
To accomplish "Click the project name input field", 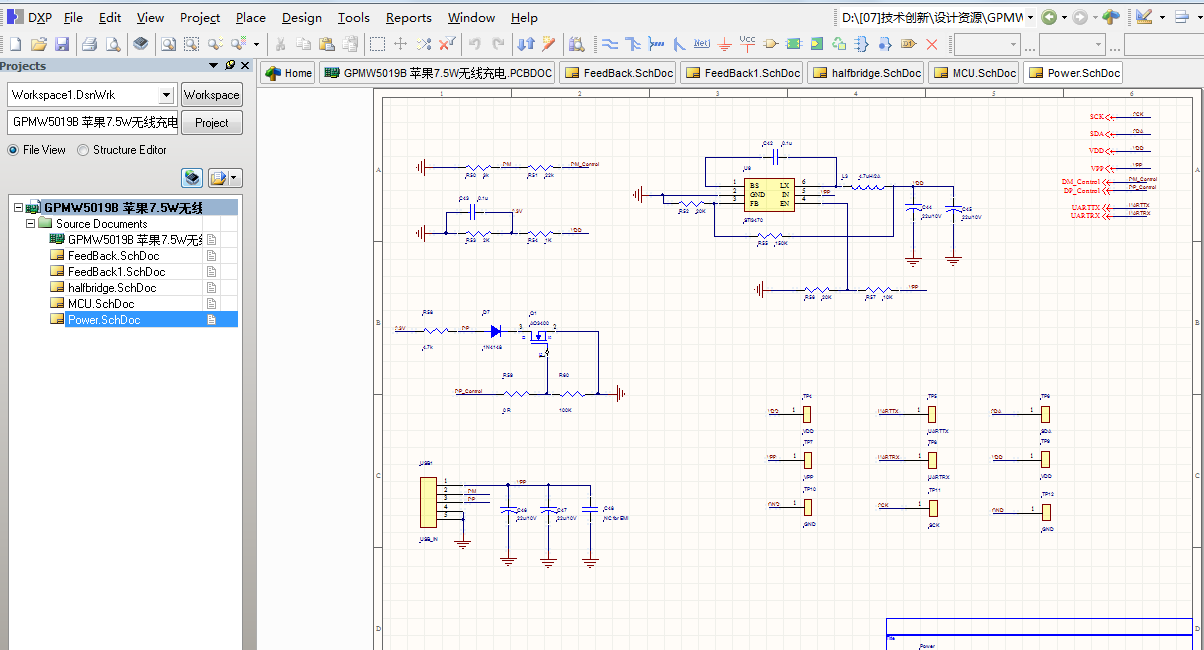I will (93, 123).
